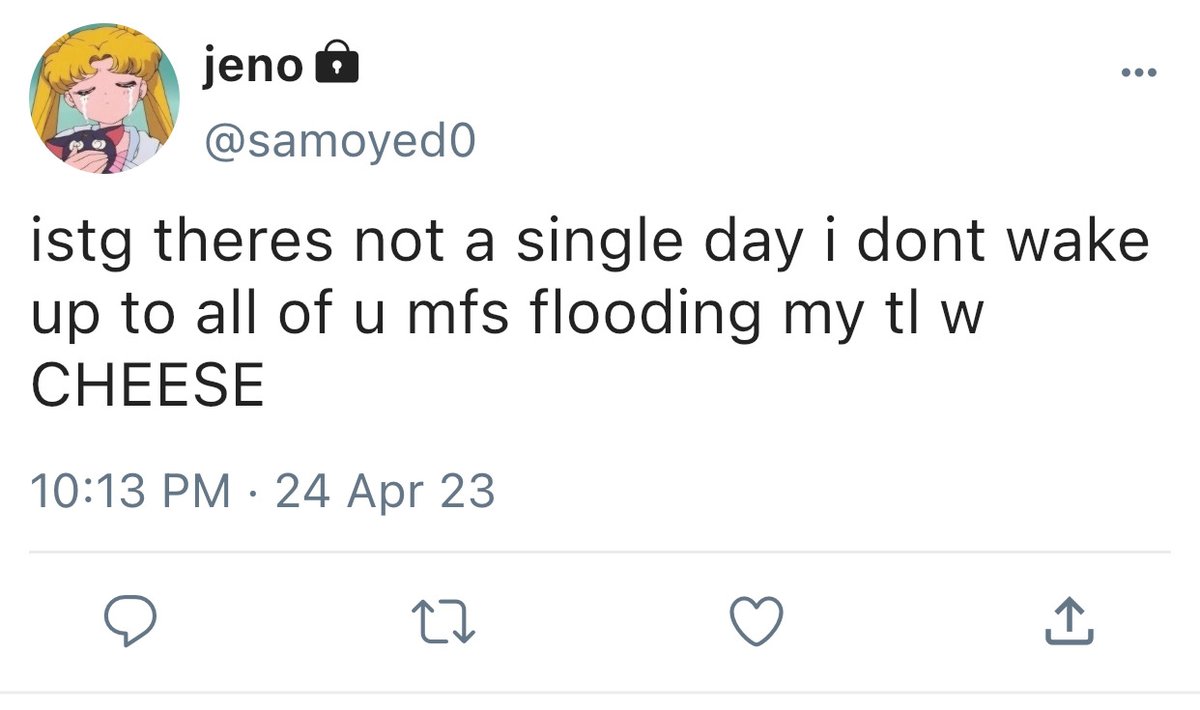This screenshot has height=710, width=1200.
Task: Like the tweet with the heart icon
Action: [755, 622]
